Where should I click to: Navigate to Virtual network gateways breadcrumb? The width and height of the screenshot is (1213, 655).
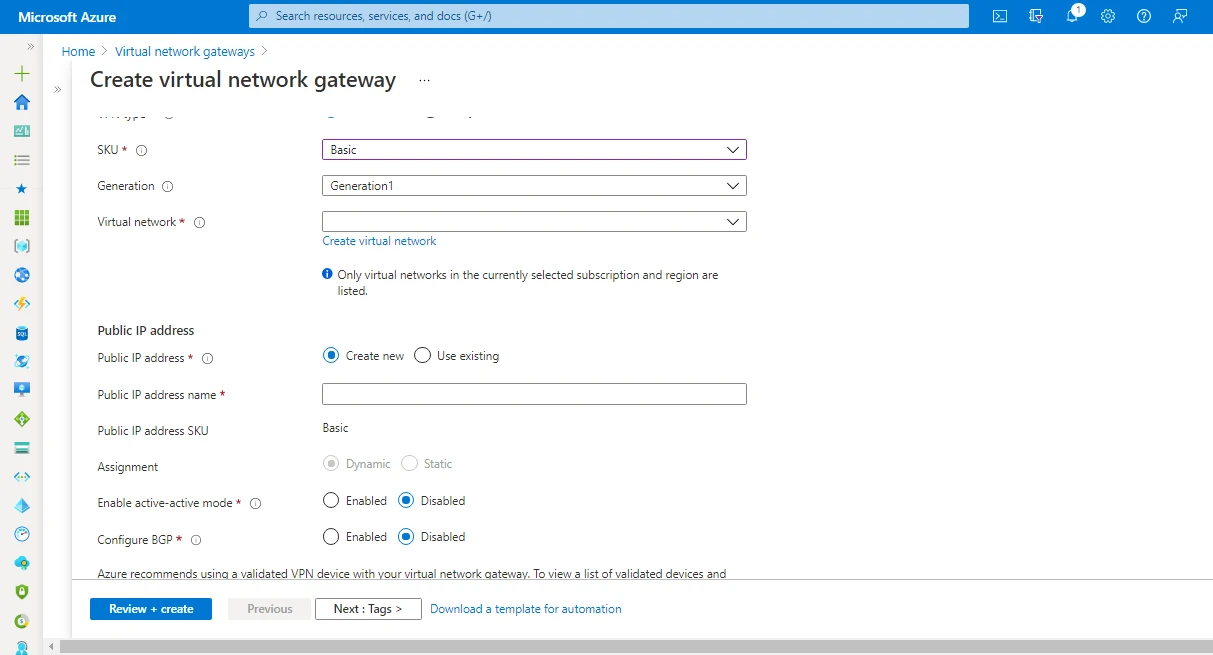(185, 51)
